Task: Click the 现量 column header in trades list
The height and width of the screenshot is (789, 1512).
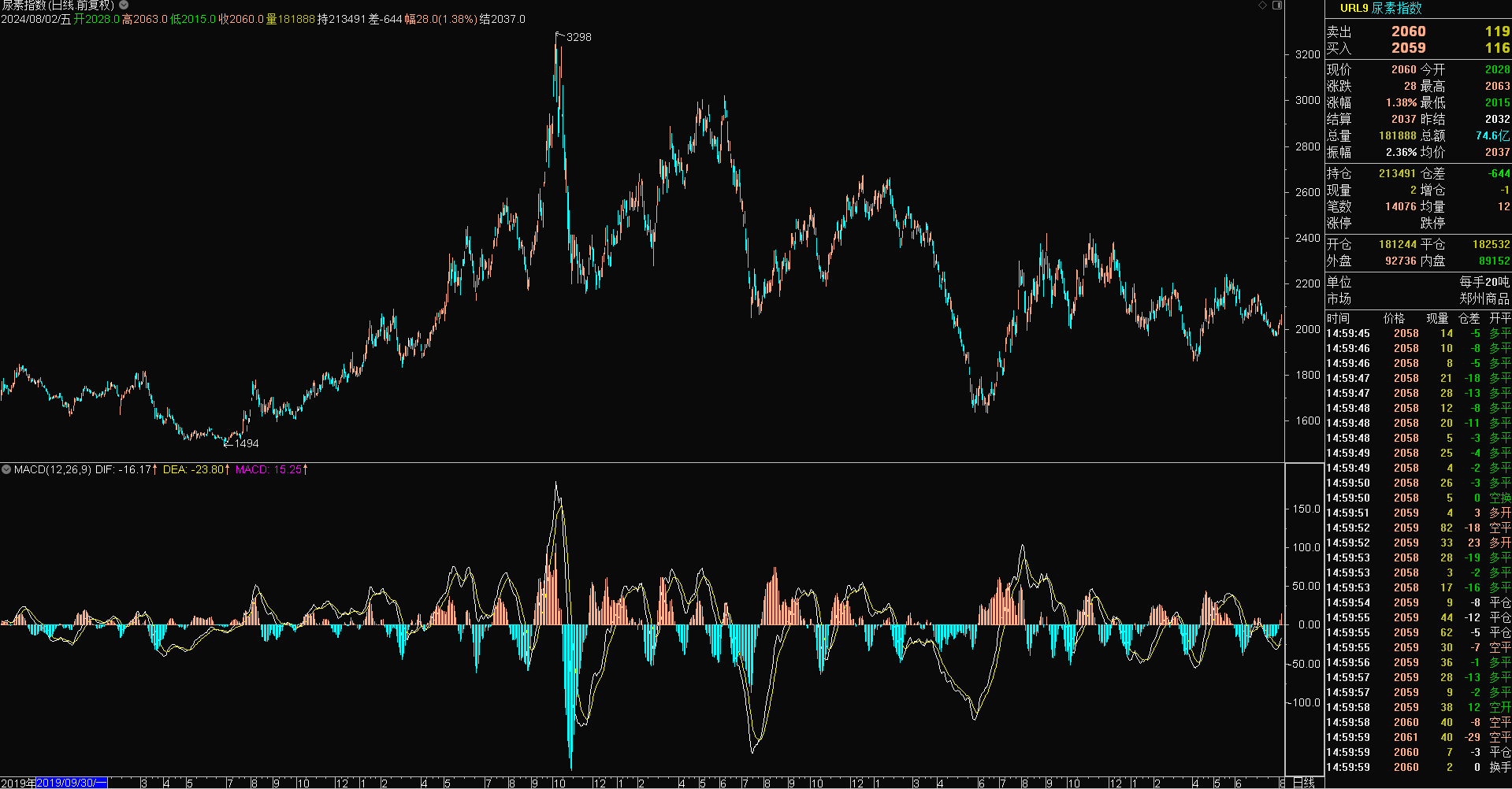Action: [x=1437, y=318]
